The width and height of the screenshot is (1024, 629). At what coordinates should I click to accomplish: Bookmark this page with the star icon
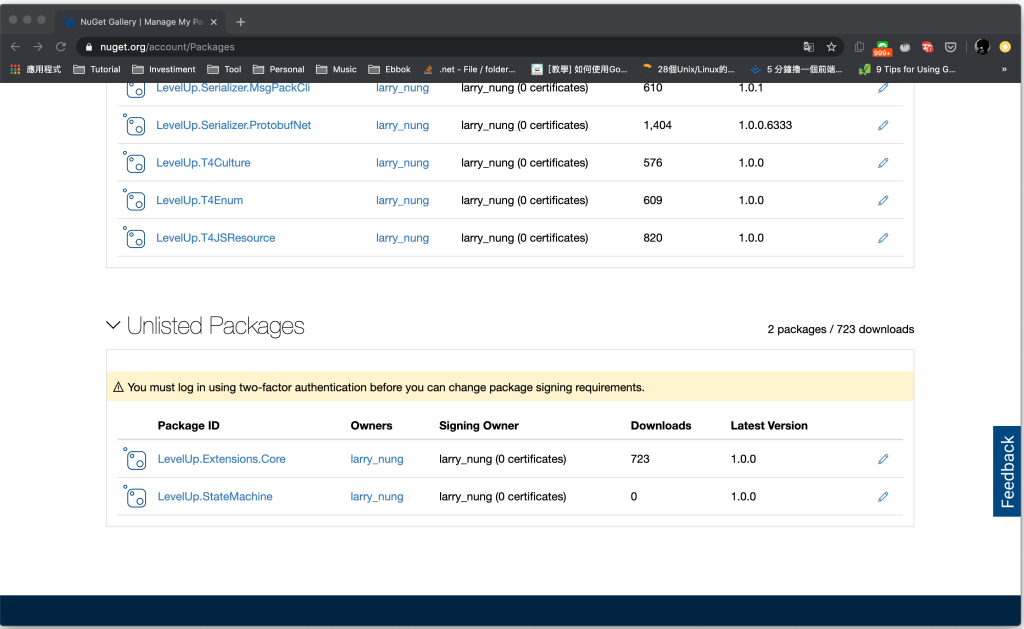pos(831,46)
